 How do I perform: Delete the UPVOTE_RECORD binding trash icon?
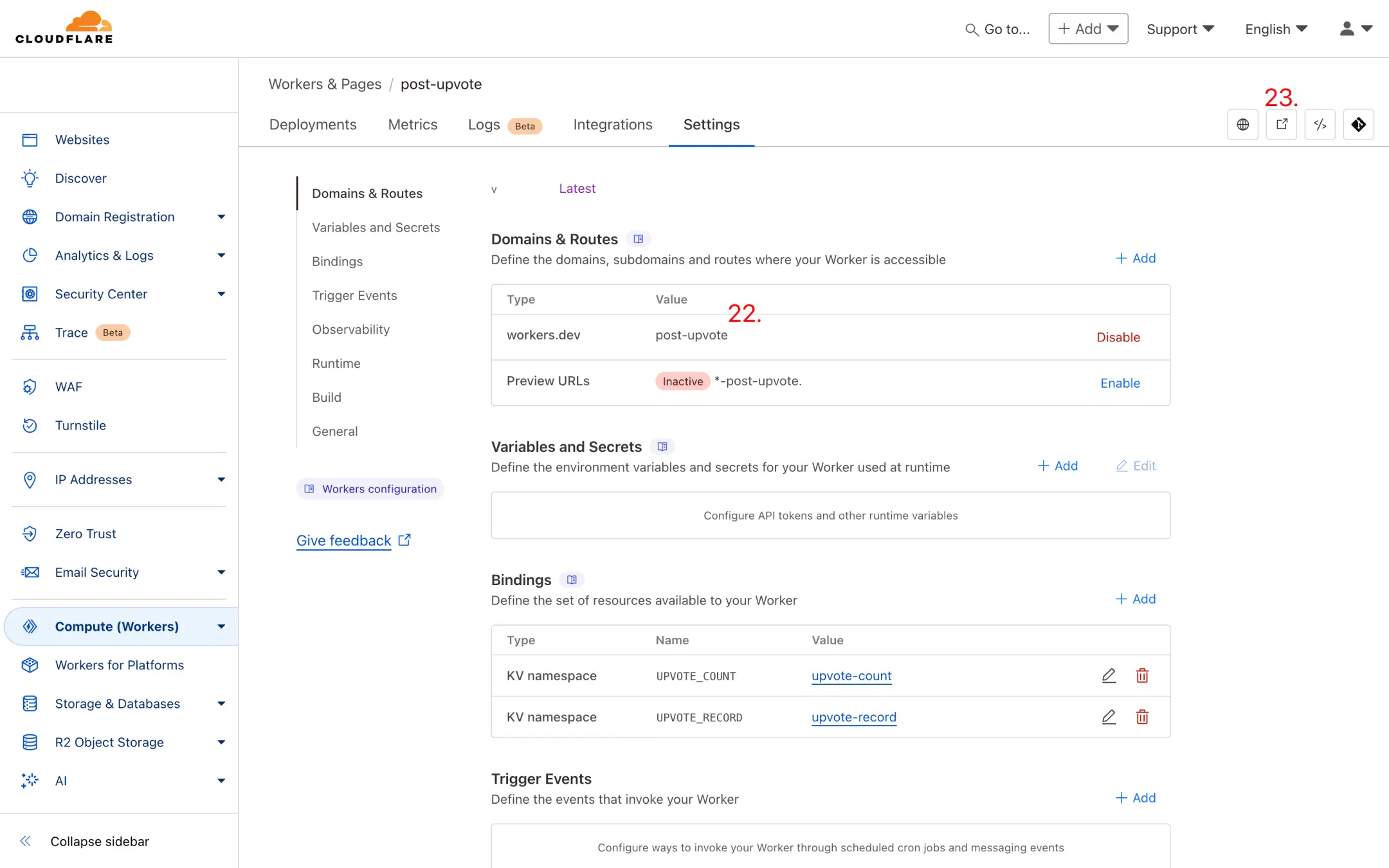tap(1142, 717)
